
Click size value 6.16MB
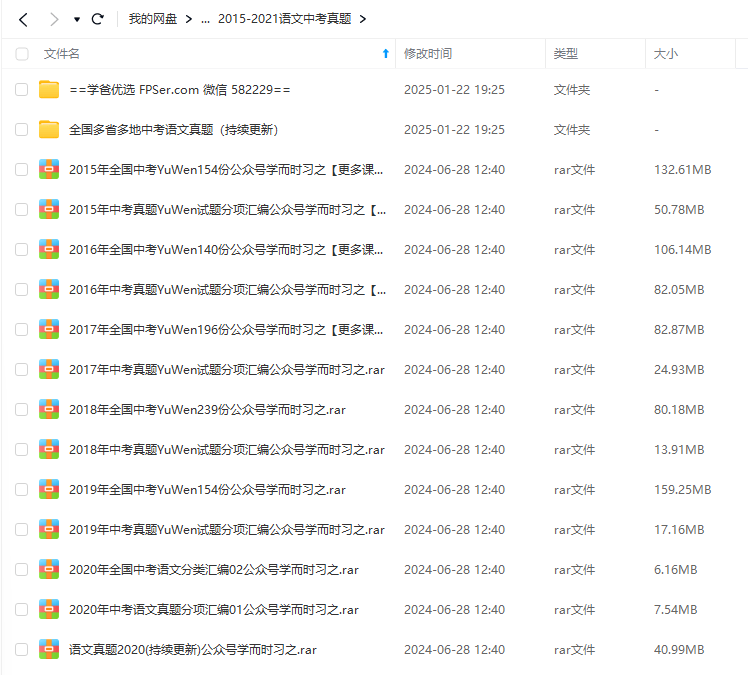(x=675, y=570)
